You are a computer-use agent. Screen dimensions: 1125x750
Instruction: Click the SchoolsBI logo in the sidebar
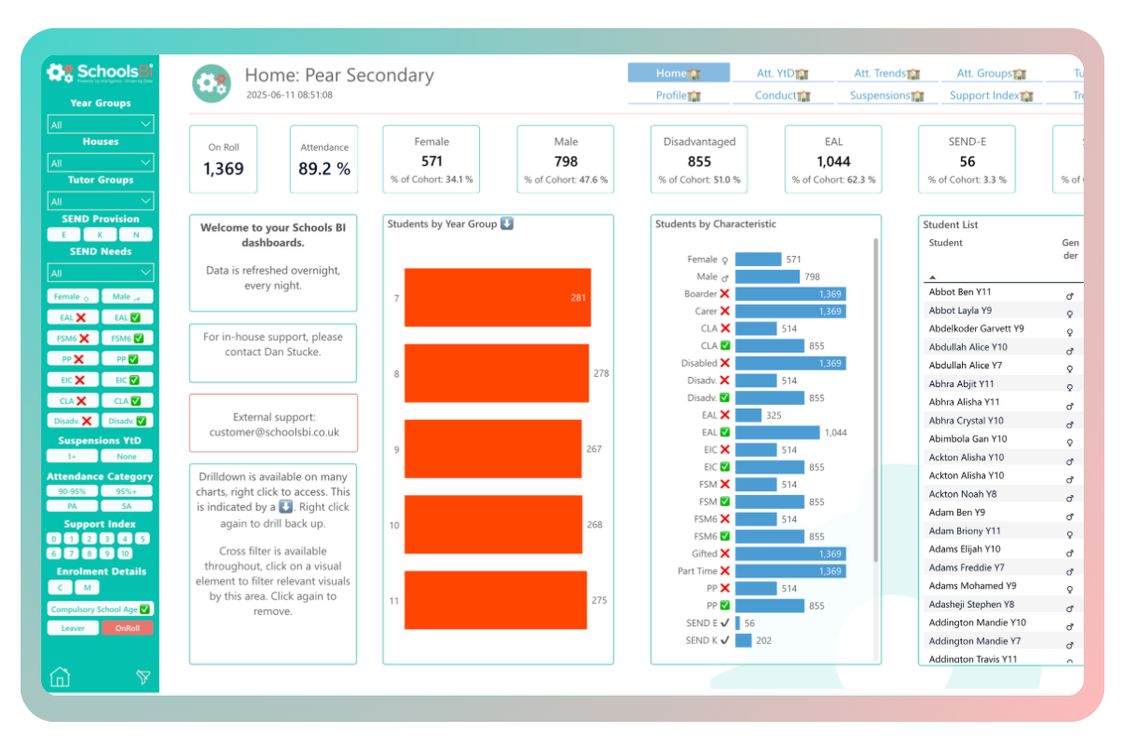(x=100, y=72)
